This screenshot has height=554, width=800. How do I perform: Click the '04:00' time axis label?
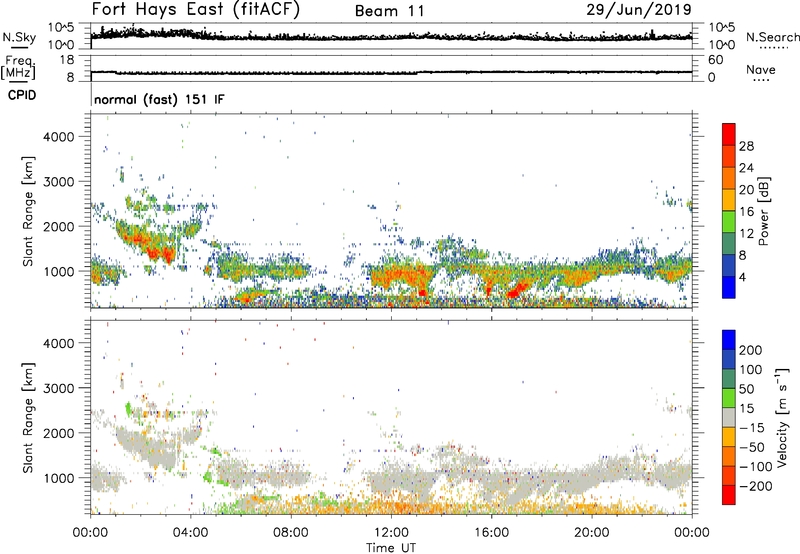coord(190,533)
